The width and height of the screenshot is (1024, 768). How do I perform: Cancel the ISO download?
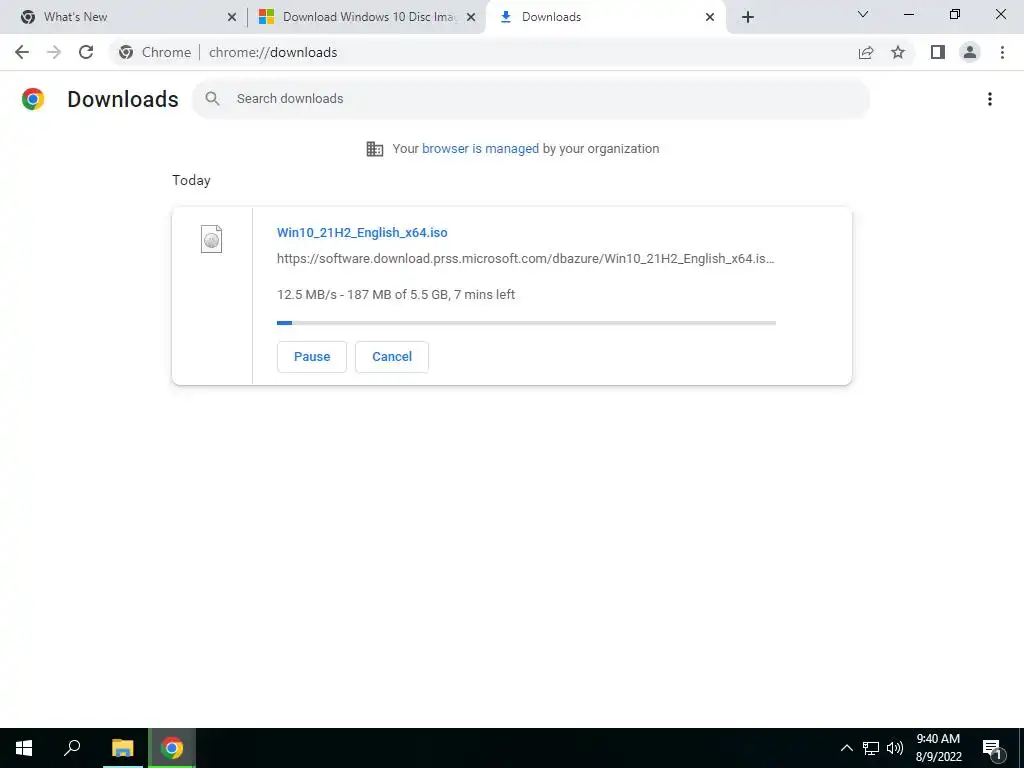pos(392,357)
